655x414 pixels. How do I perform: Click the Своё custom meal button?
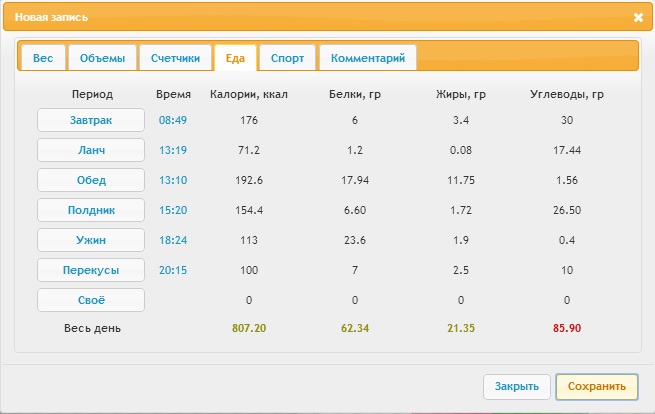(x=91, y=300)
